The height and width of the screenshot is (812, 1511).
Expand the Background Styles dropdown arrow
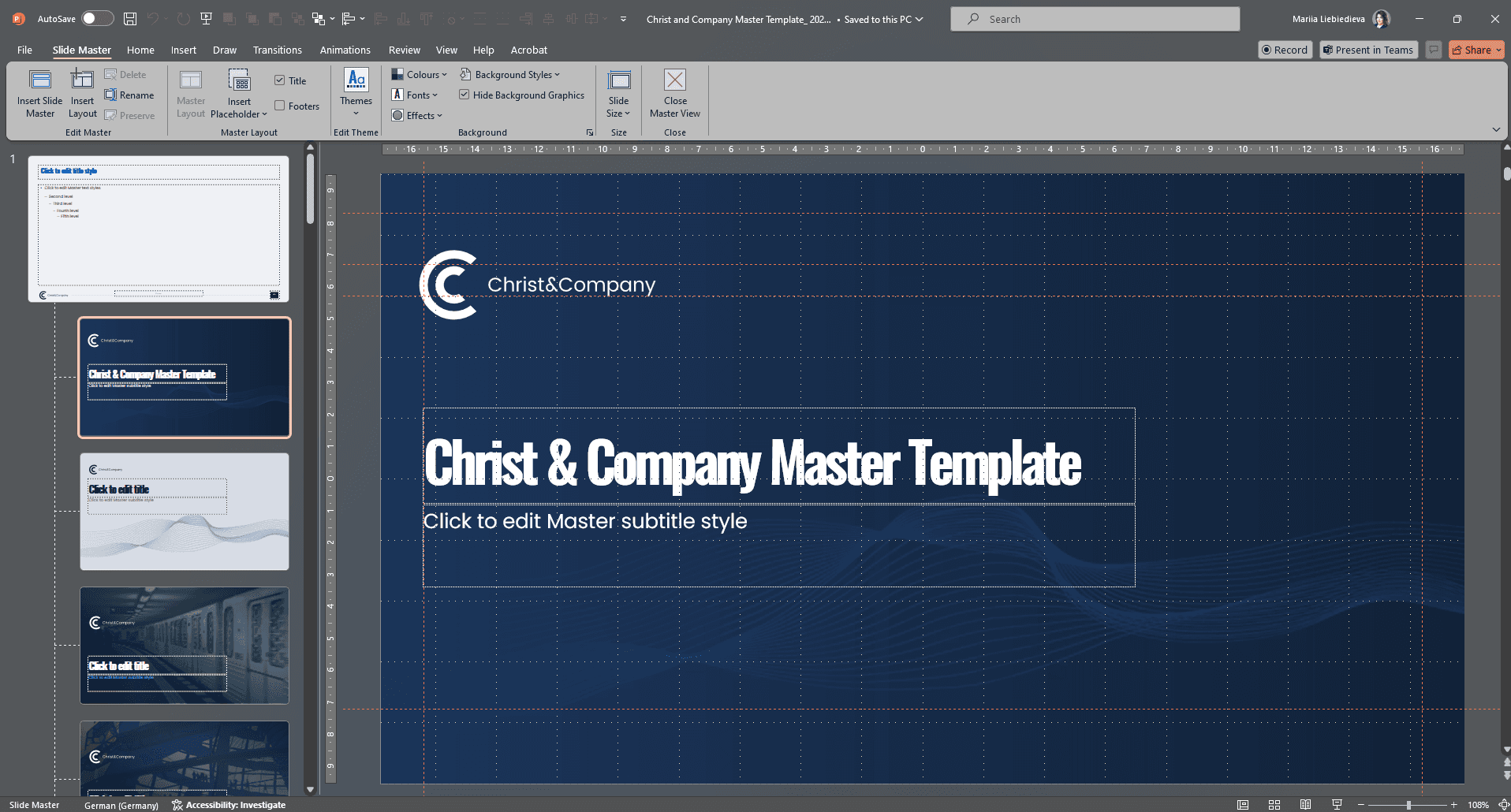click(x=557, y=75)
